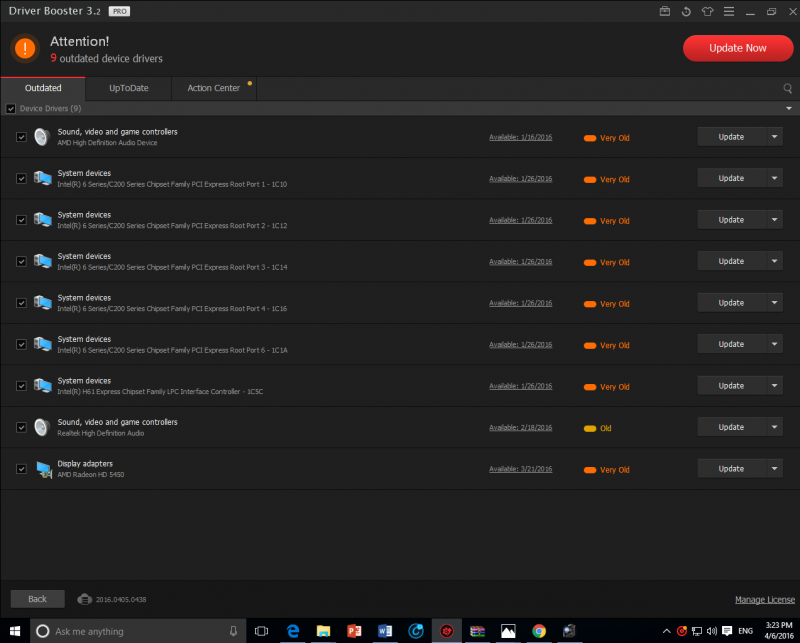
Task: Uncheck the PCI Express Root Port 6 checkbox
Action: [x=21, y=344]
